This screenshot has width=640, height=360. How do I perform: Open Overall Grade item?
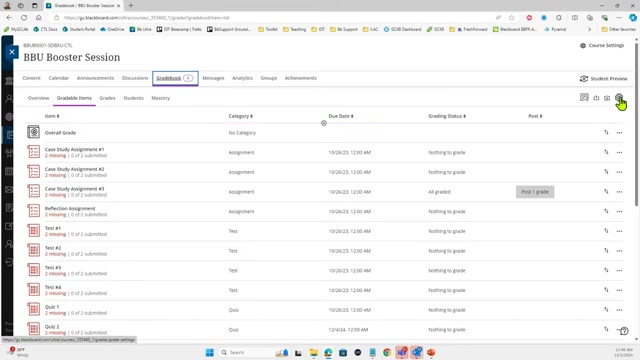60,133
